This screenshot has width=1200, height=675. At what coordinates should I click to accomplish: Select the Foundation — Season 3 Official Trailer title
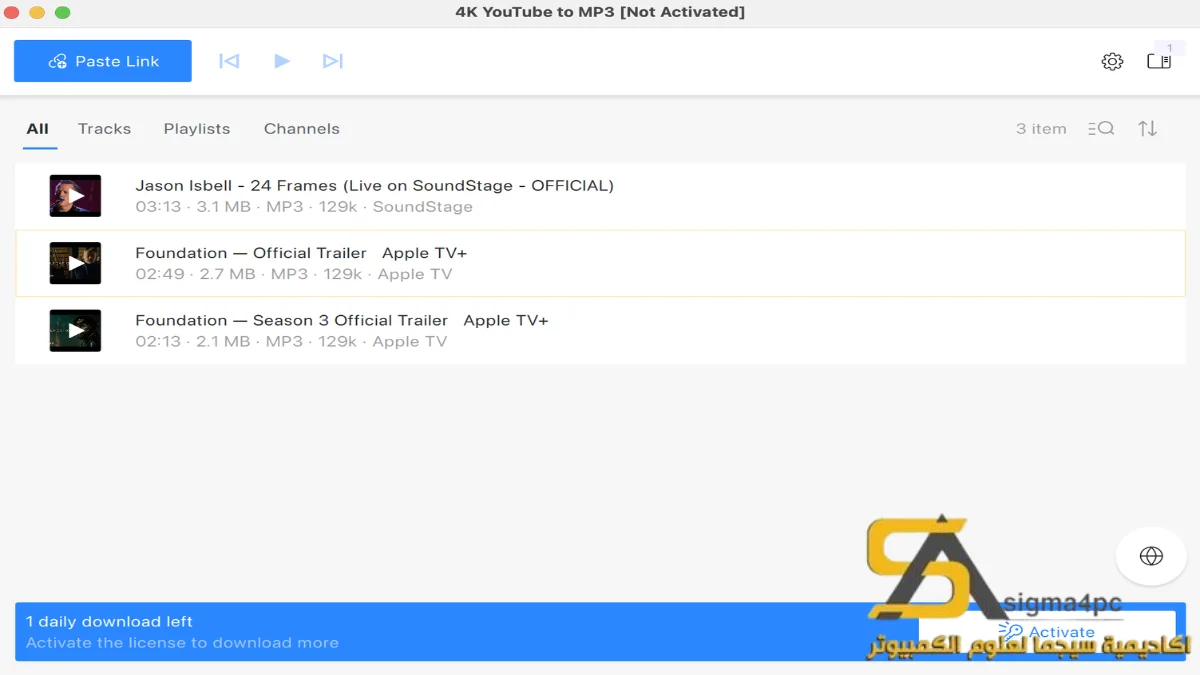click(342, 320)
